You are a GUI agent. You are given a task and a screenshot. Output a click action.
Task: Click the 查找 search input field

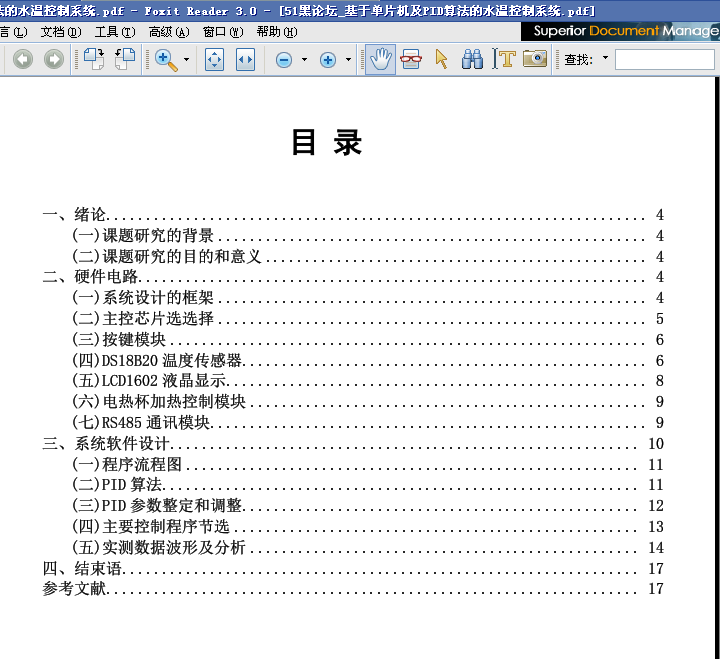[664, 60]
